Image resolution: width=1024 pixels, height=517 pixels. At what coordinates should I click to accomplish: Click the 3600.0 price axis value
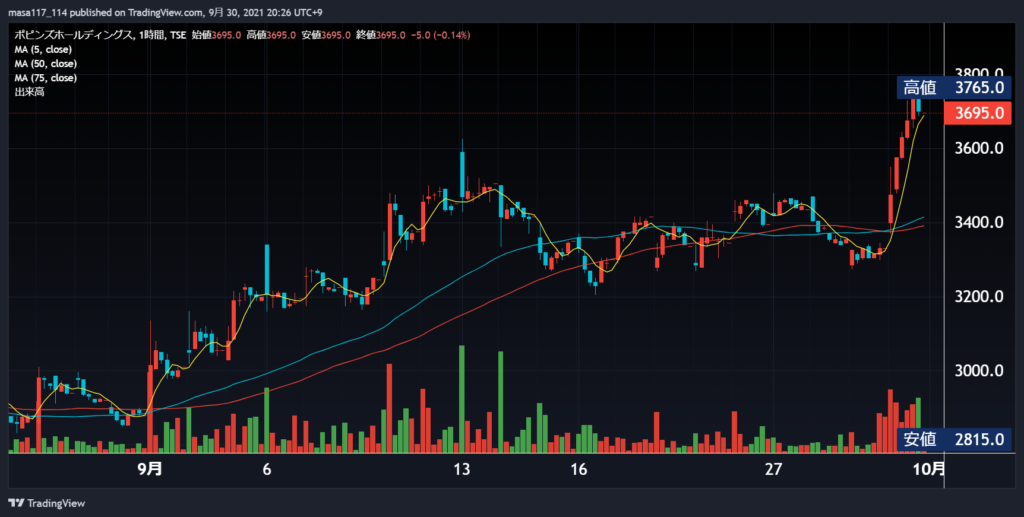point(979,149)
